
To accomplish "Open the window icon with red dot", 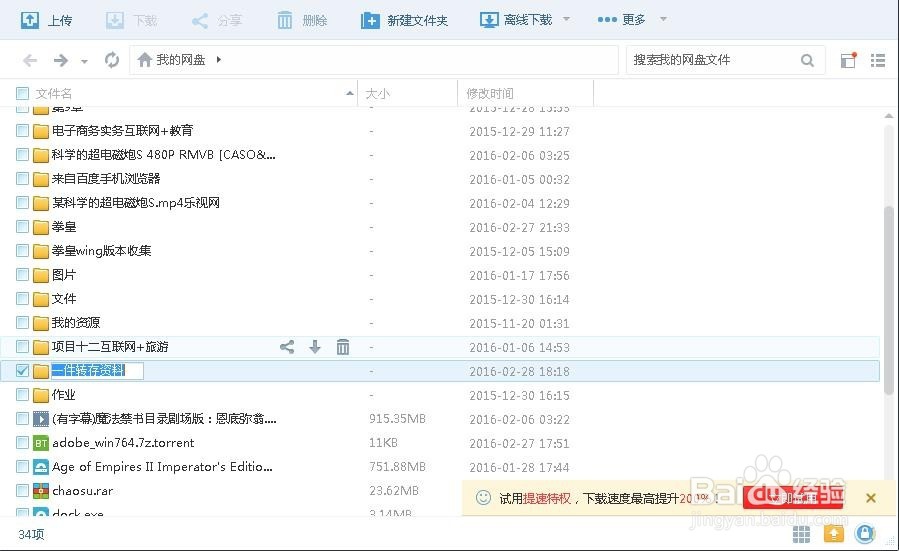I will tap(849, 60).
